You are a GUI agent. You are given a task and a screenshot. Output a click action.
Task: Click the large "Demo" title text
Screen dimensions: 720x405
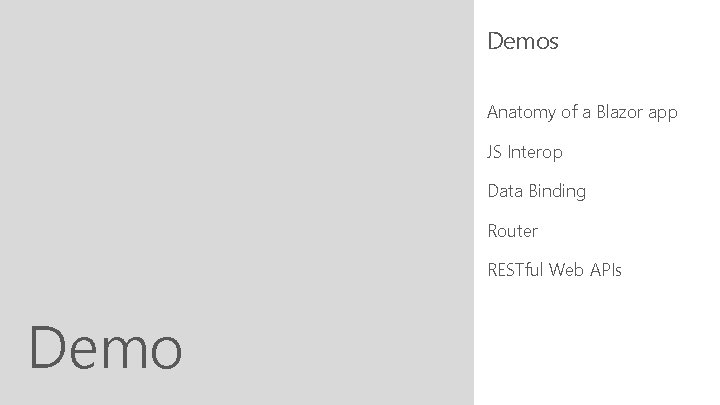[106, 348]
